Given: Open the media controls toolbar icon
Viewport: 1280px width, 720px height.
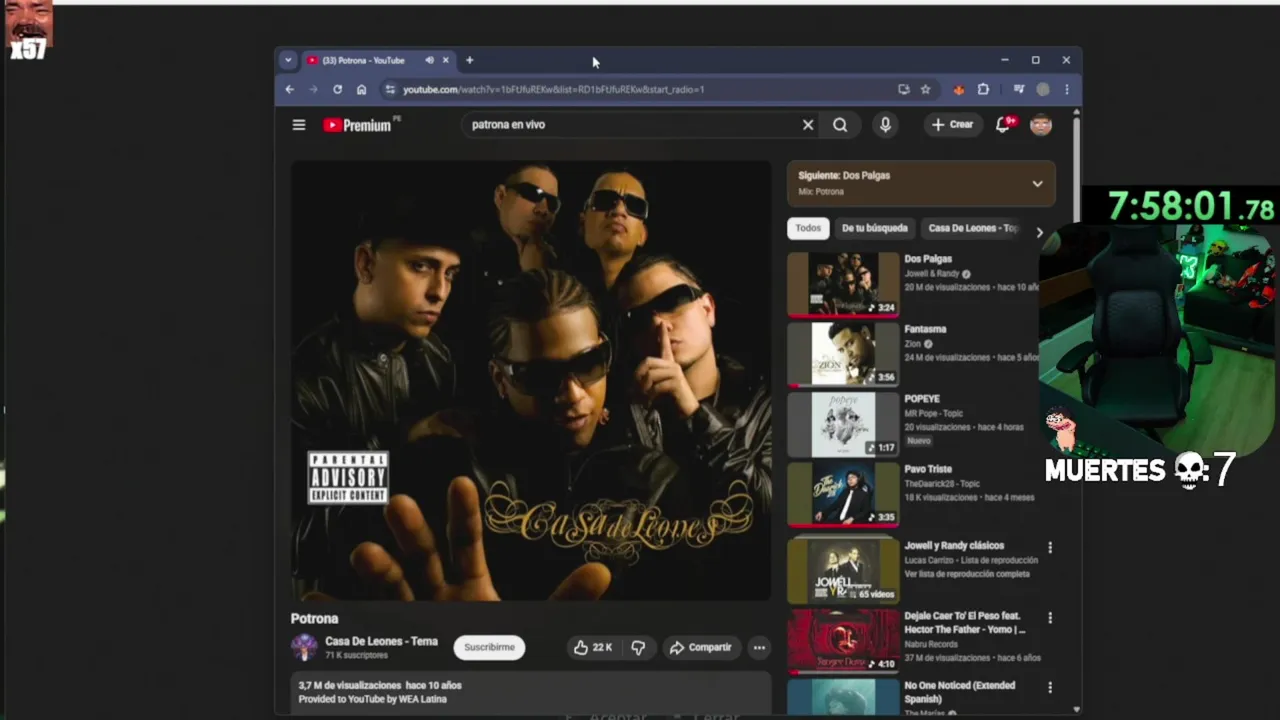Looking at the screenshot, I should [1019, 90].
